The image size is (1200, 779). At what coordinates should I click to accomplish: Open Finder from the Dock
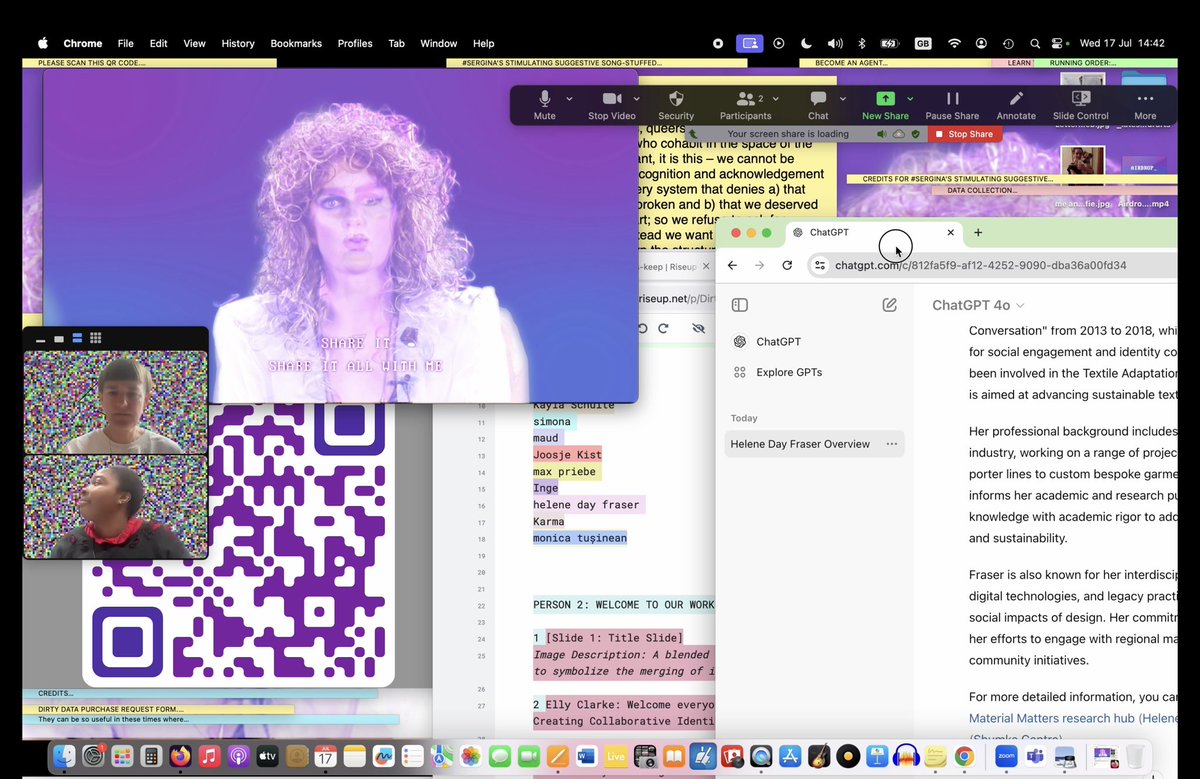tap(64, 755)
